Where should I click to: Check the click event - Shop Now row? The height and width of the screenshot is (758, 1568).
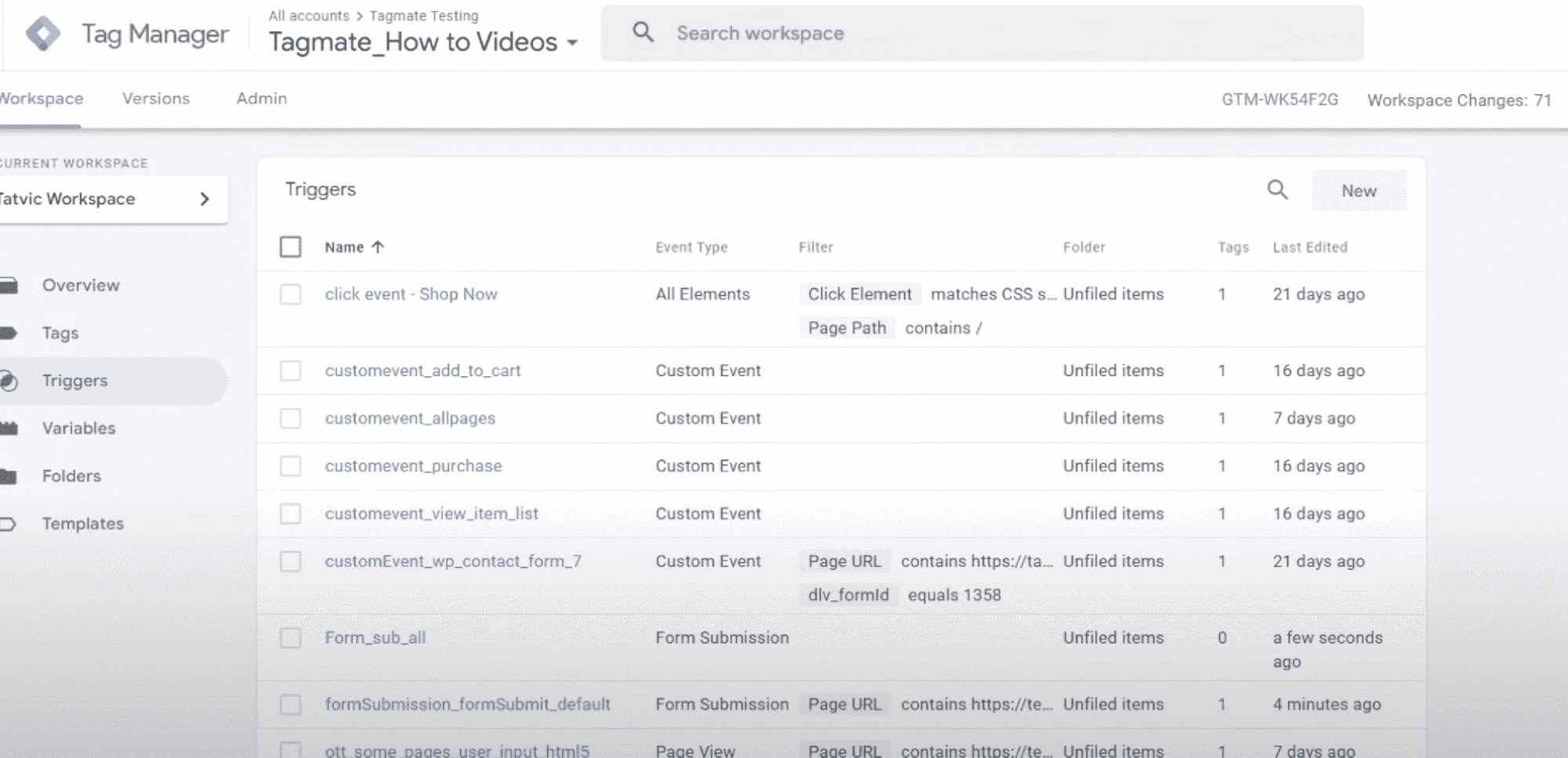[291, 295]
